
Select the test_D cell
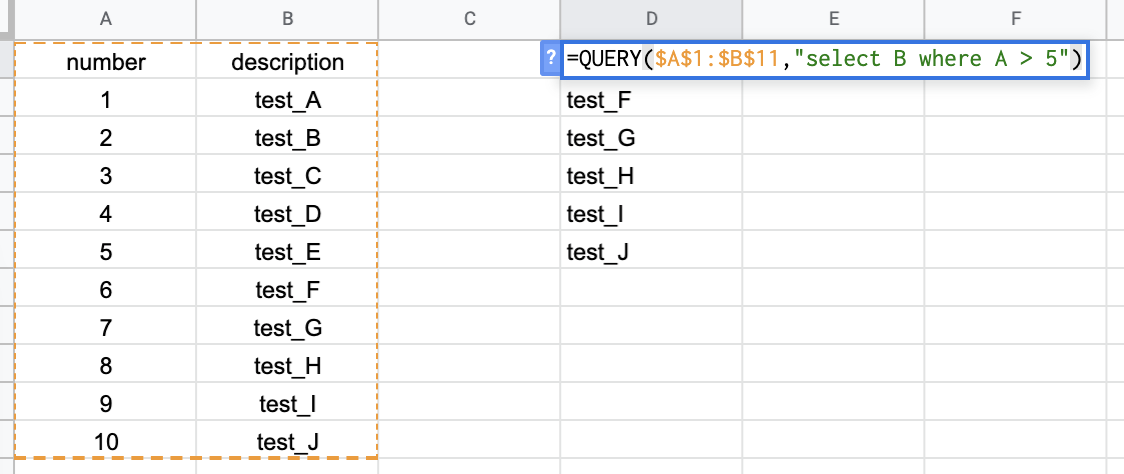coord(287,214)
